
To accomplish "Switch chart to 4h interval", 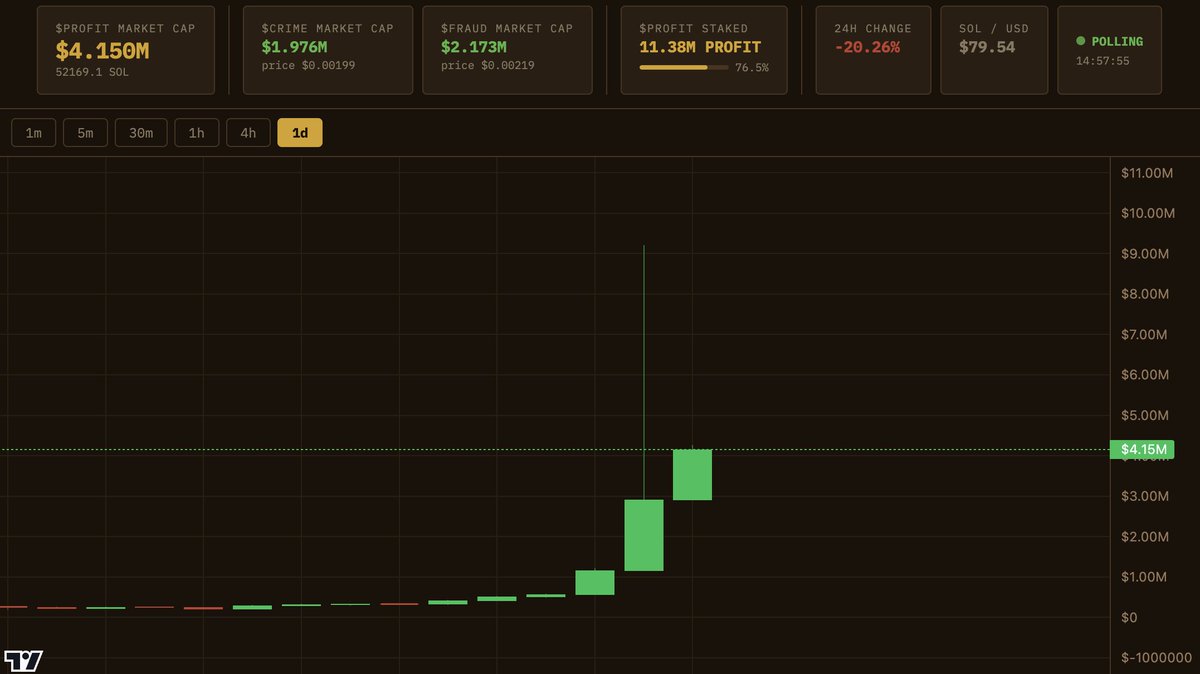I will pos(248,133).
